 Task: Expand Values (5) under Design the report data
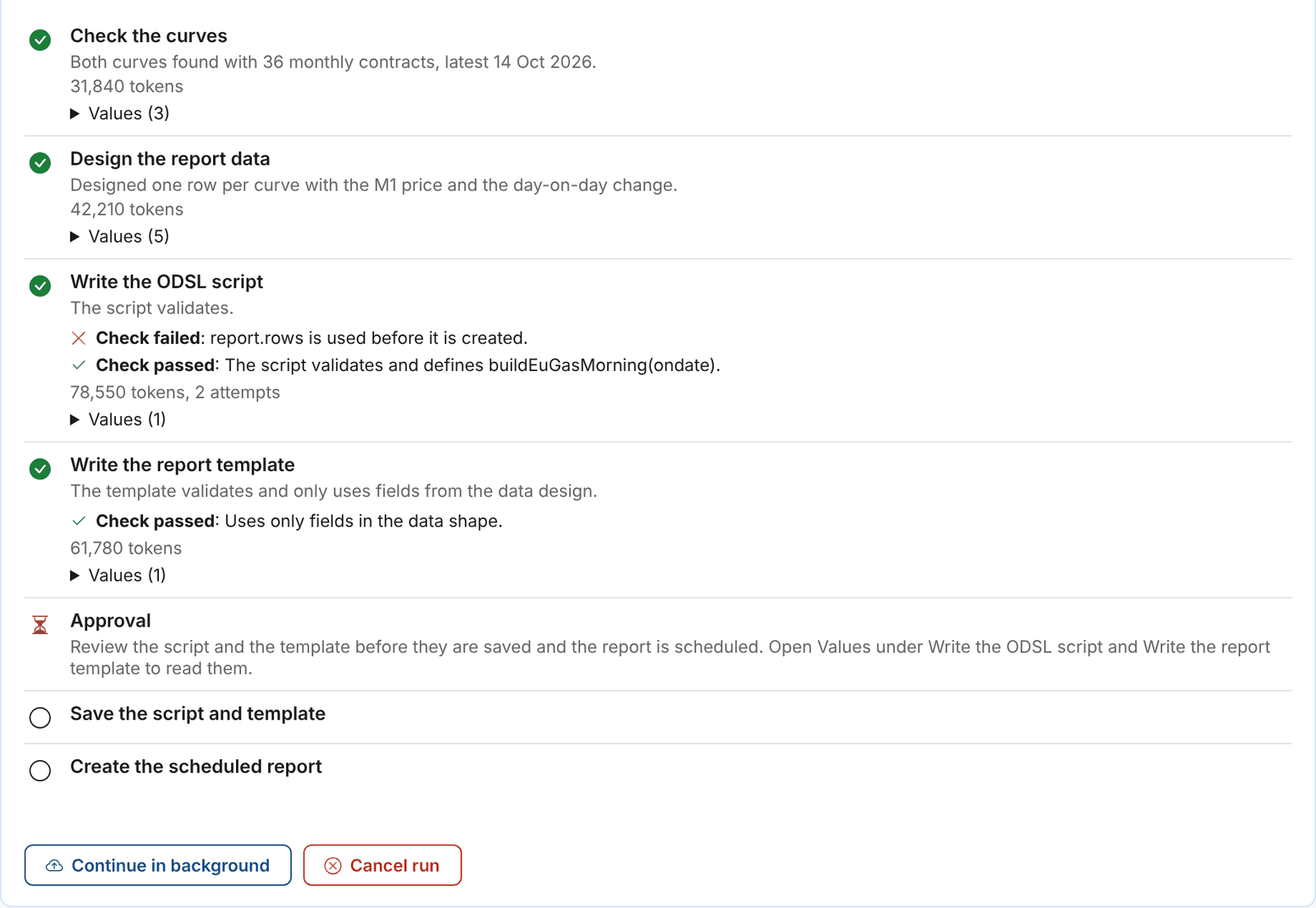[x=120, y=237]
